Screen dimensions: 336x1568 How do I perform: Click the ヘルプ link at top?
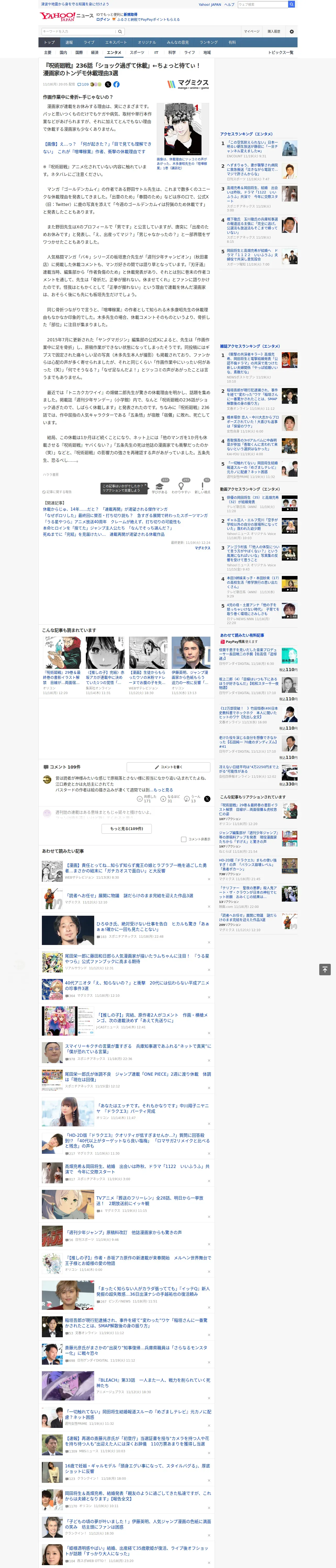pyautogui.click(x=229, y=4)
